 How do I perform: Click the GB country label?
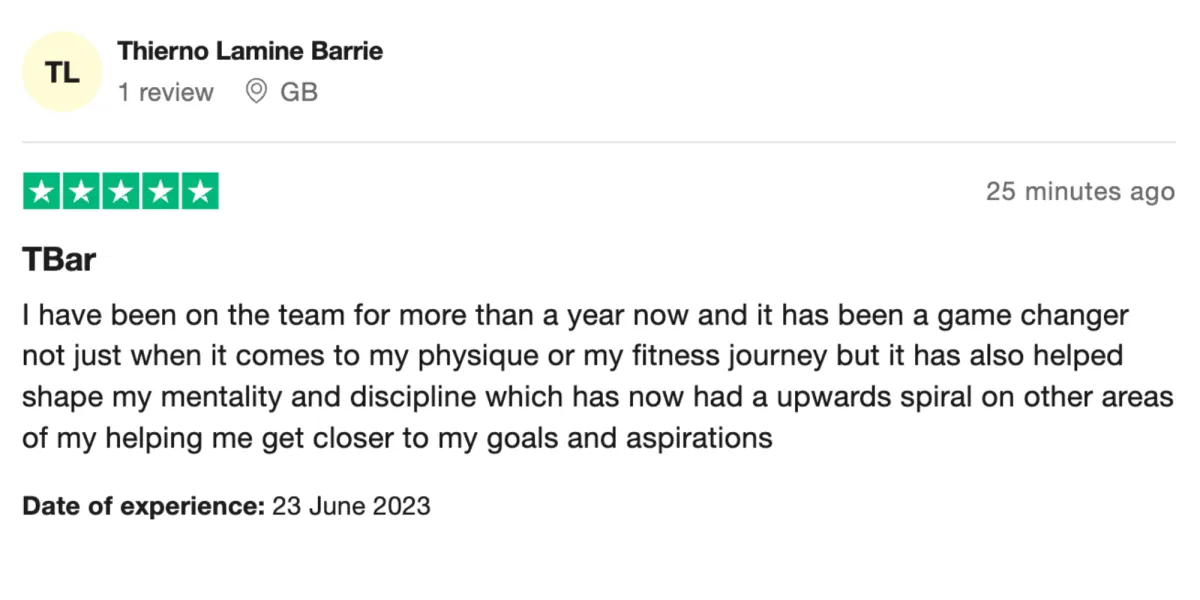(x=299, y=92)
